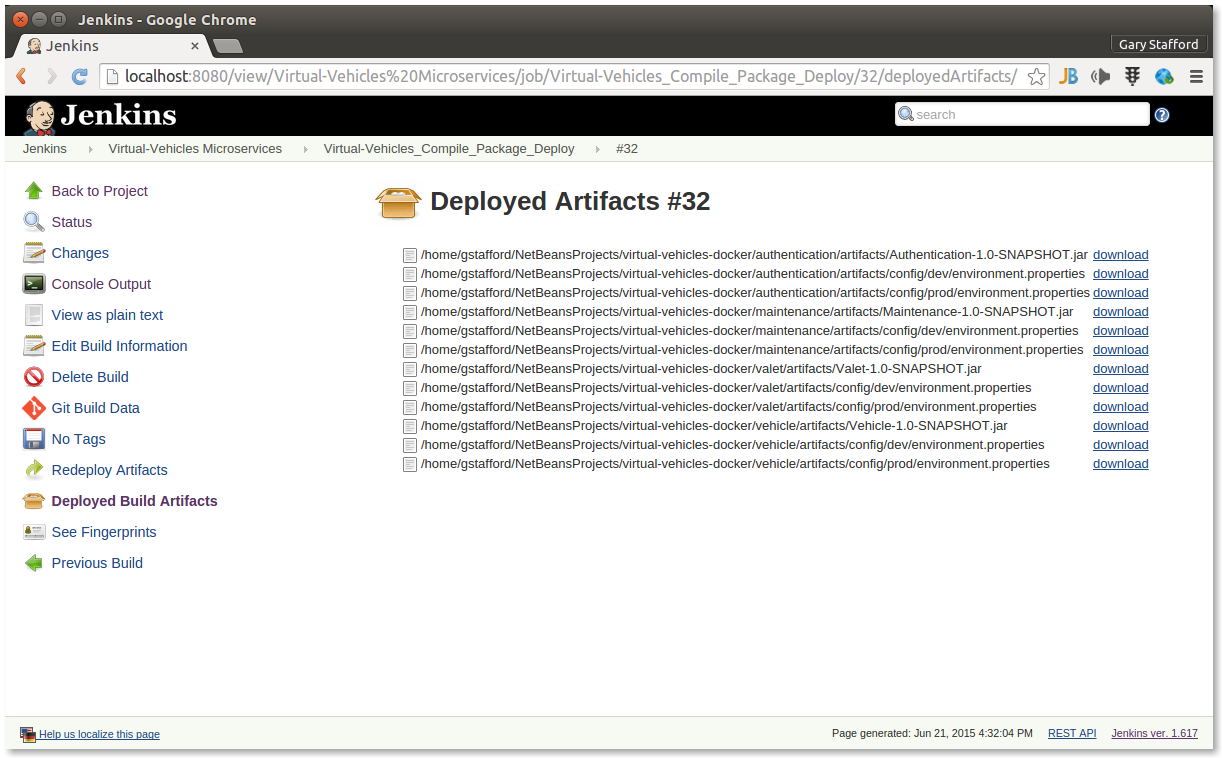This screenshot has height=758, width=1222.
Task: Expand breadcrumb arrow before #32
Action: pos(596,149)
